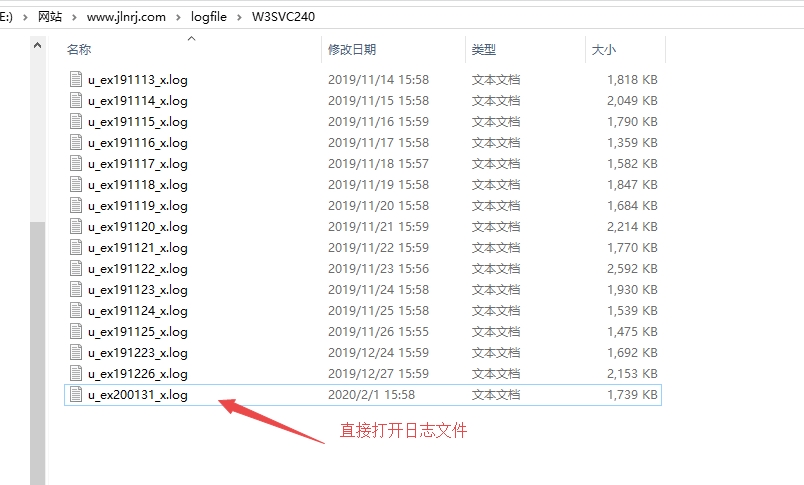Select the u_ex191116_x.log document icon

[x=75, y=142]
